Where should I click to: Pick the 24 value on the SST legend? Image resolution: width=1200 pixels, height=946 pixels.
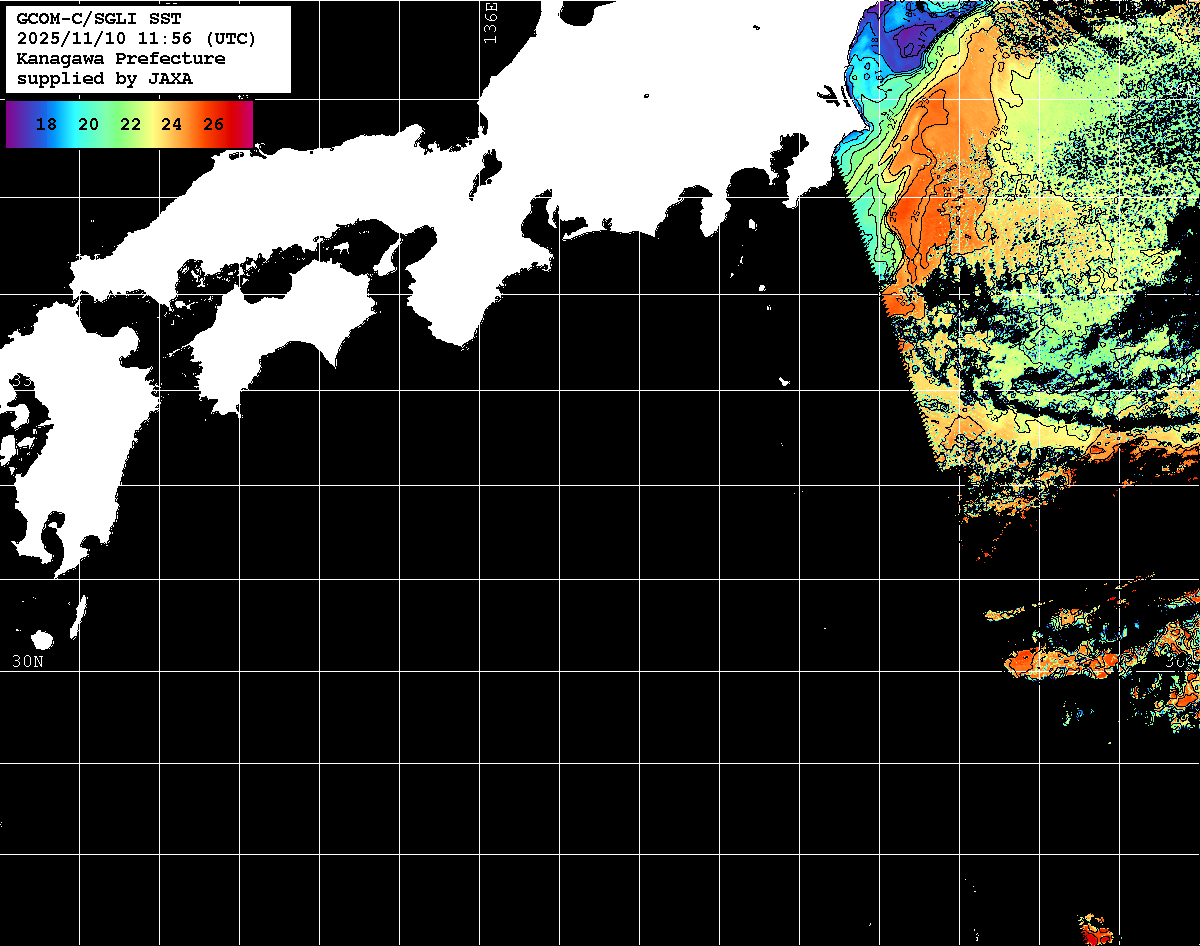tap(171, 125)
